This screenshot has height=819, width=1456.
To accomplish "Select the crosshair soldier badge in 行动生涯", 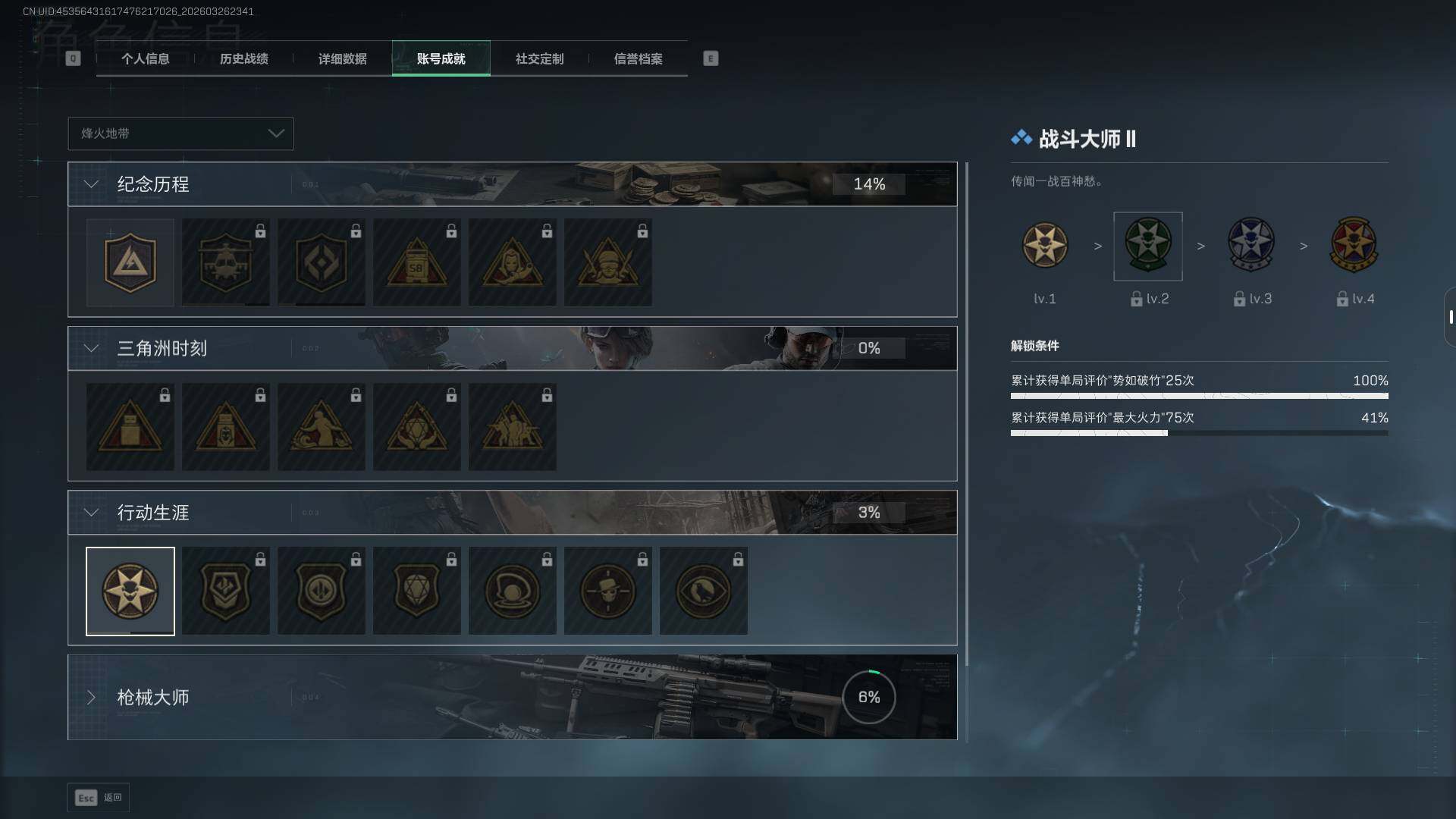I will pyautogui.click(x=607, y=591).
